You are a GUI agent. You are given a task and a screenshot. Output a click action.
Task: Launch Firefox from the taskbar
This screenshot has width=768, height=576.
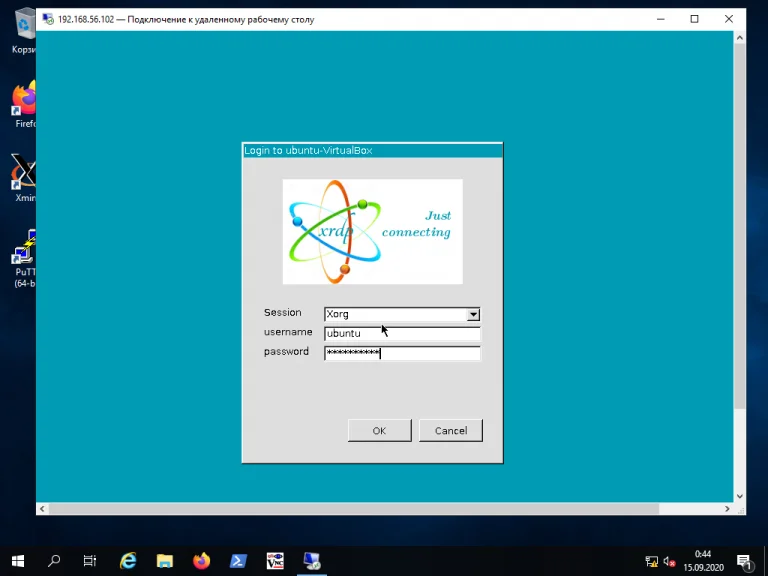pos(201,561)
